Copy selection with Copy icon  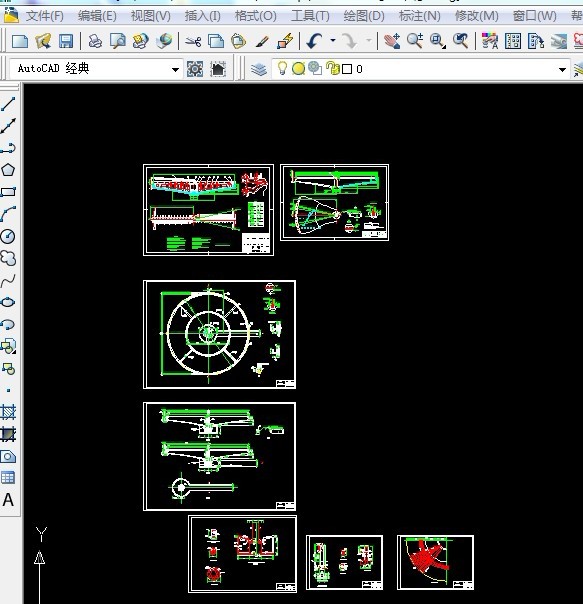pyautogui.click(x=216, y=41)
